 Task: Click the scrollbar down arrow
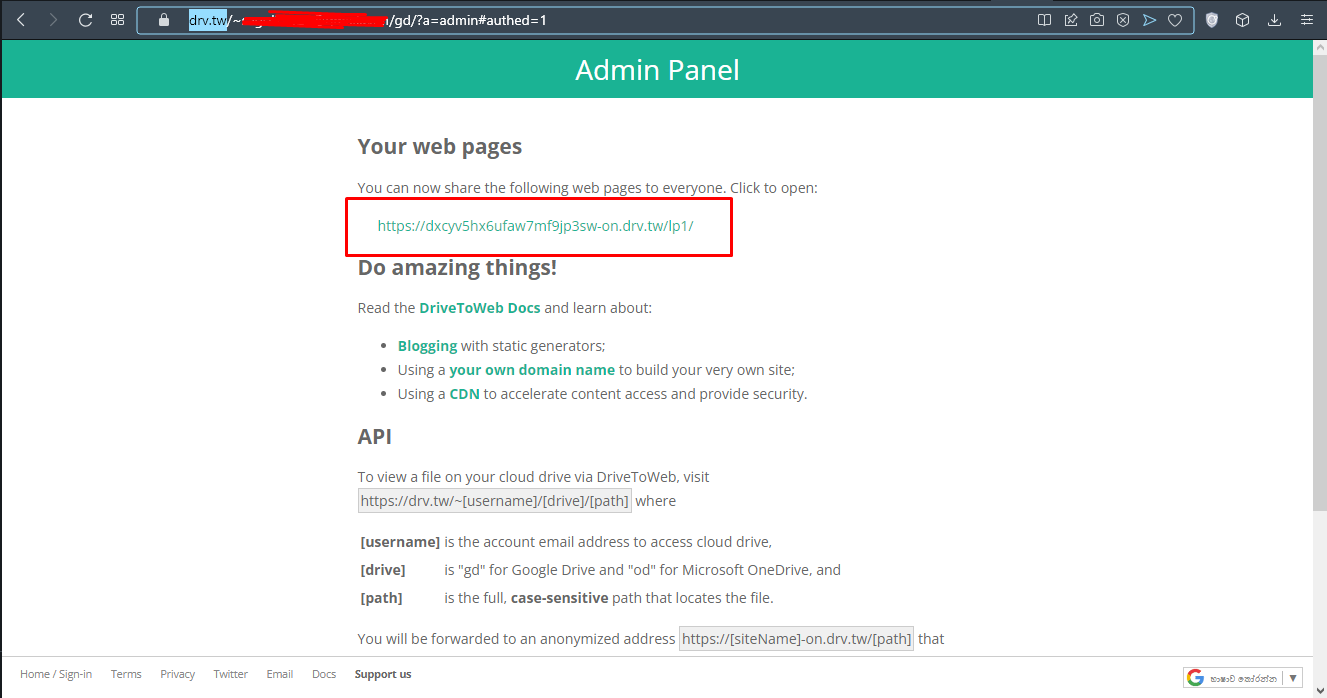[1319, 690]
